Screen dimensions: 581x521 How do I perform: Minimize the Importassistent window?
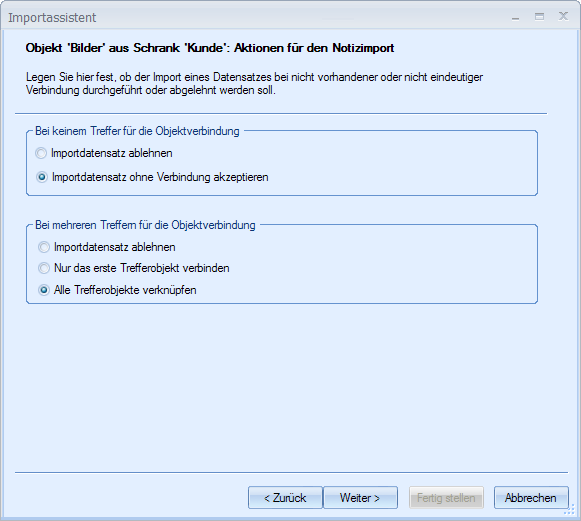pyautogui.click(x=515, y=17)
